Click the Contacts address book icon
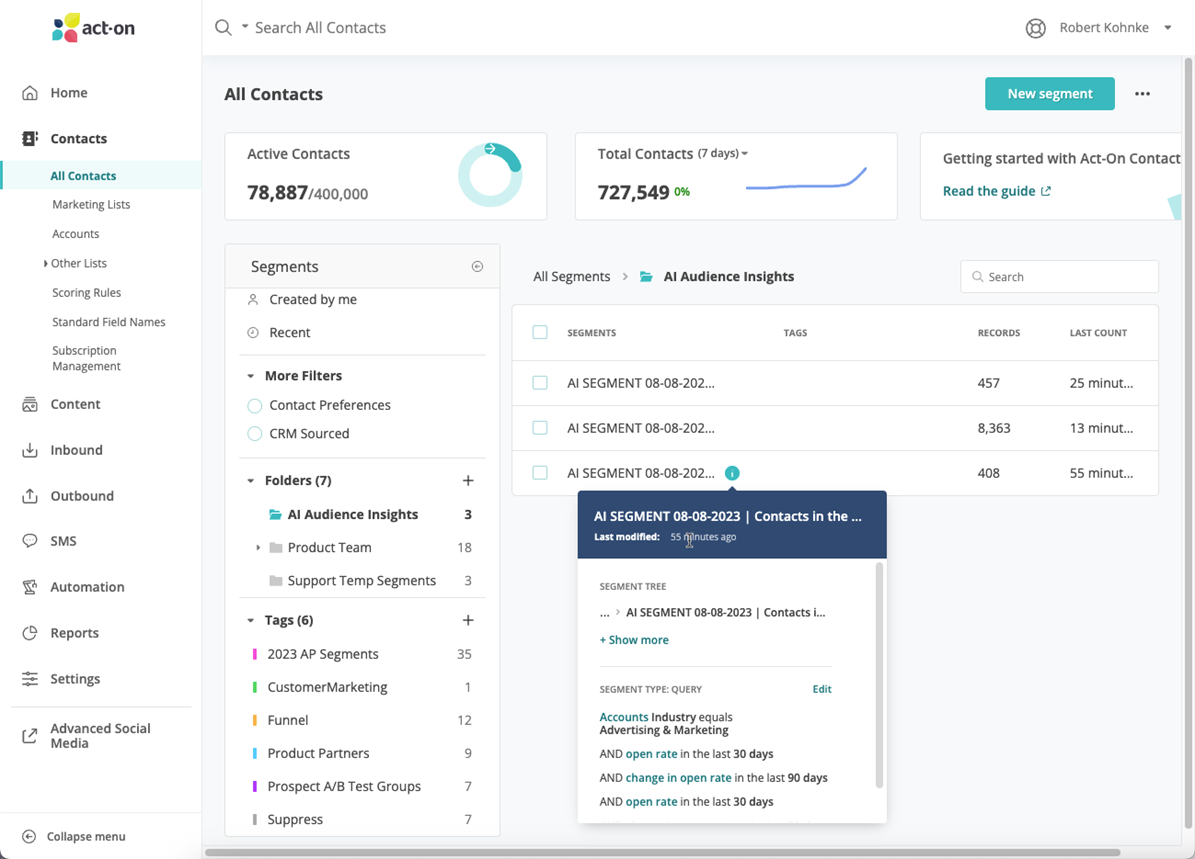The image size is (1195, 859). [x=30, y=139]
